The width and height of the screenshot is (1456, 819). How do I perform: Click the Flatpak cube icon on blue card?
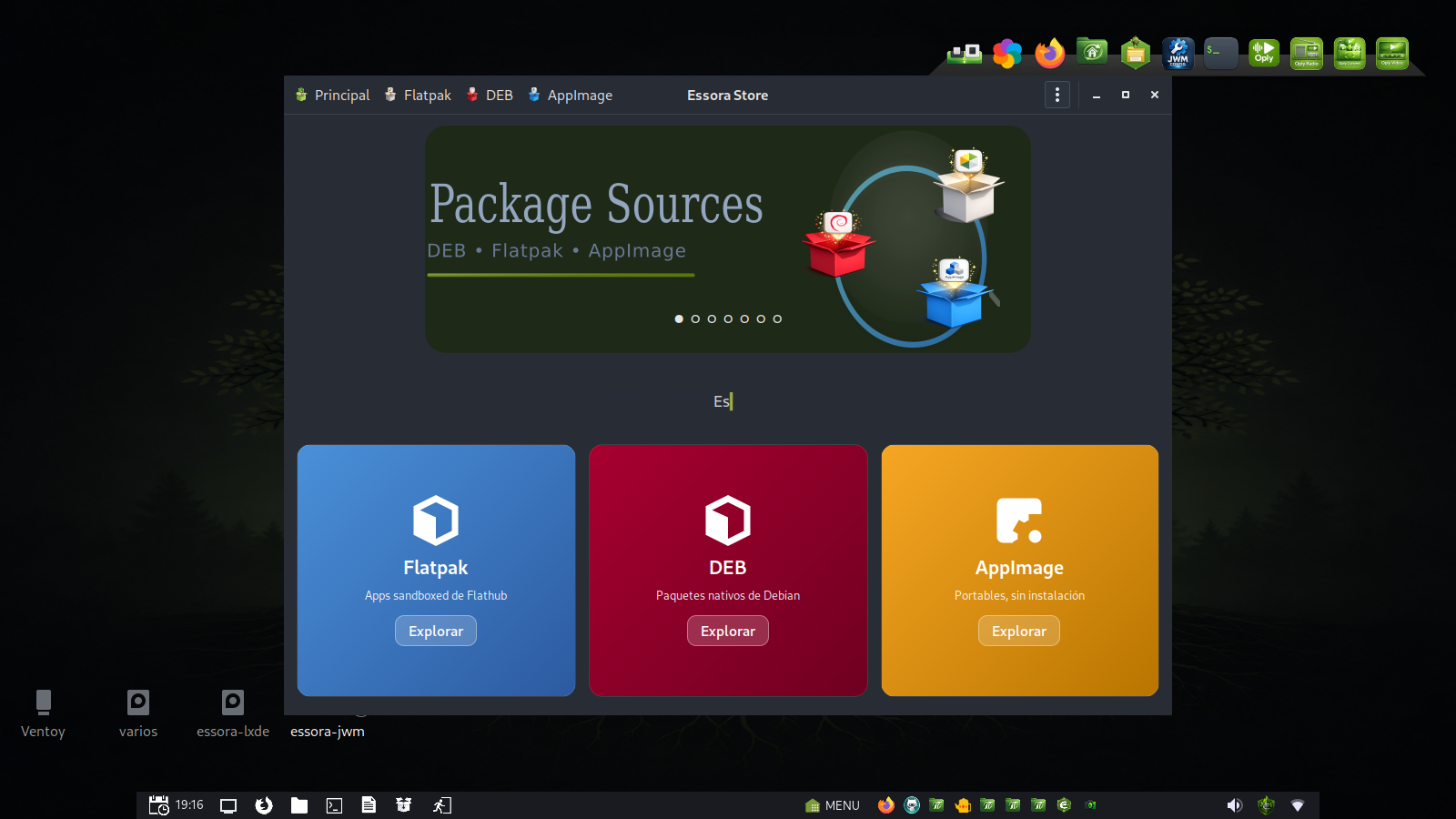436,521
